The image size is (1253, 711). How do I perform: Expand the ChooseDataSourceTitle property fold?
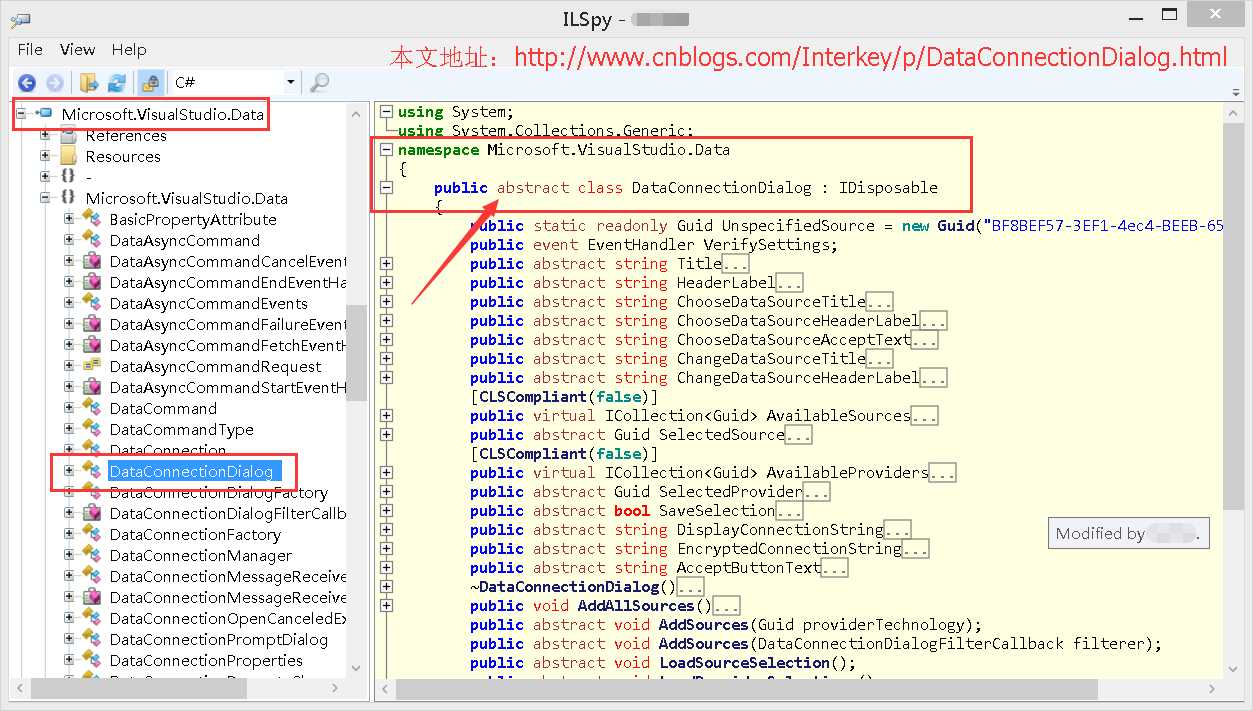[386, 302]
